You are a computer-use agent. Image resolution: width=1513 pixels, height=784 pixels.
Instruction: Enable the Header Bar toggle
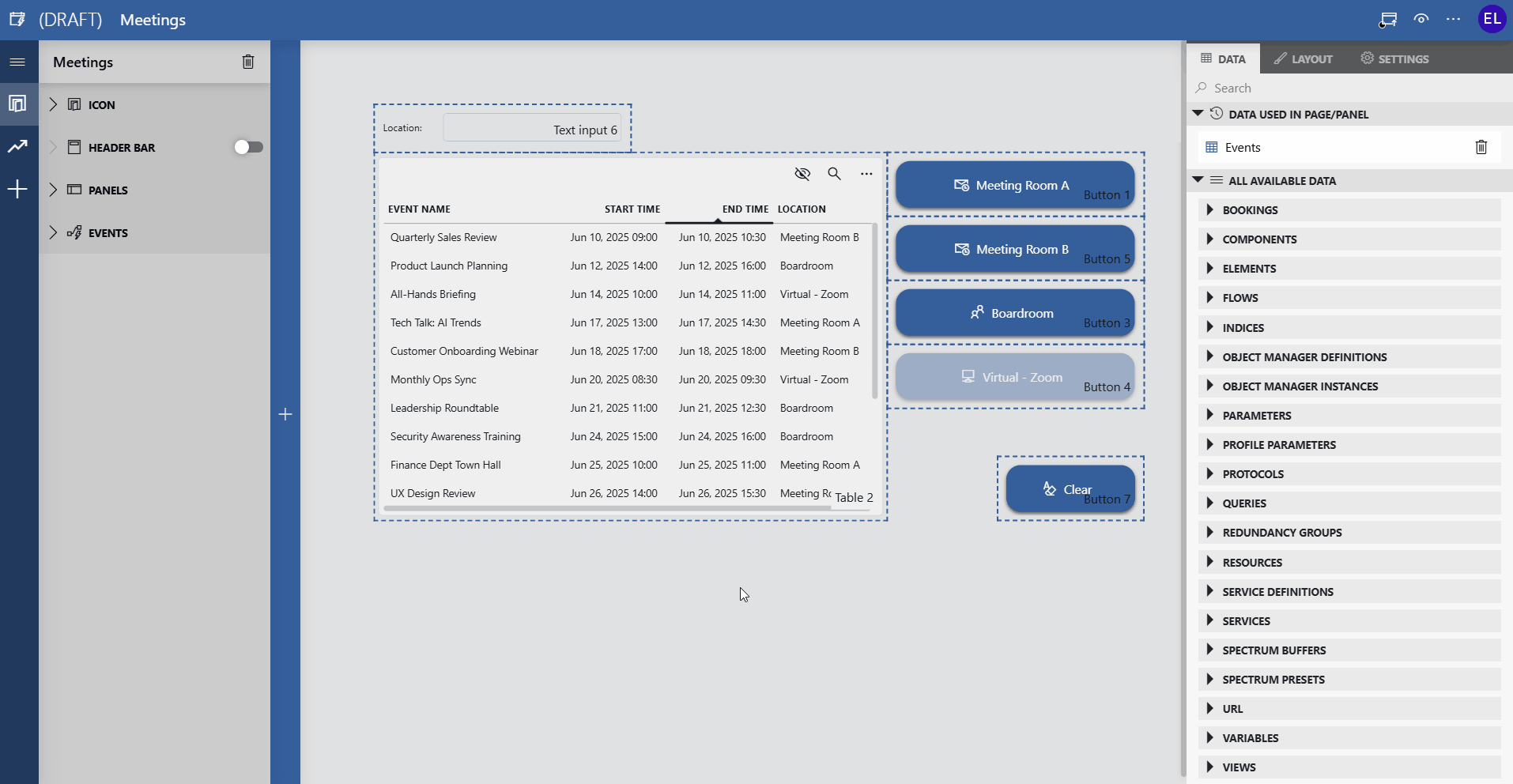point(249,146)
